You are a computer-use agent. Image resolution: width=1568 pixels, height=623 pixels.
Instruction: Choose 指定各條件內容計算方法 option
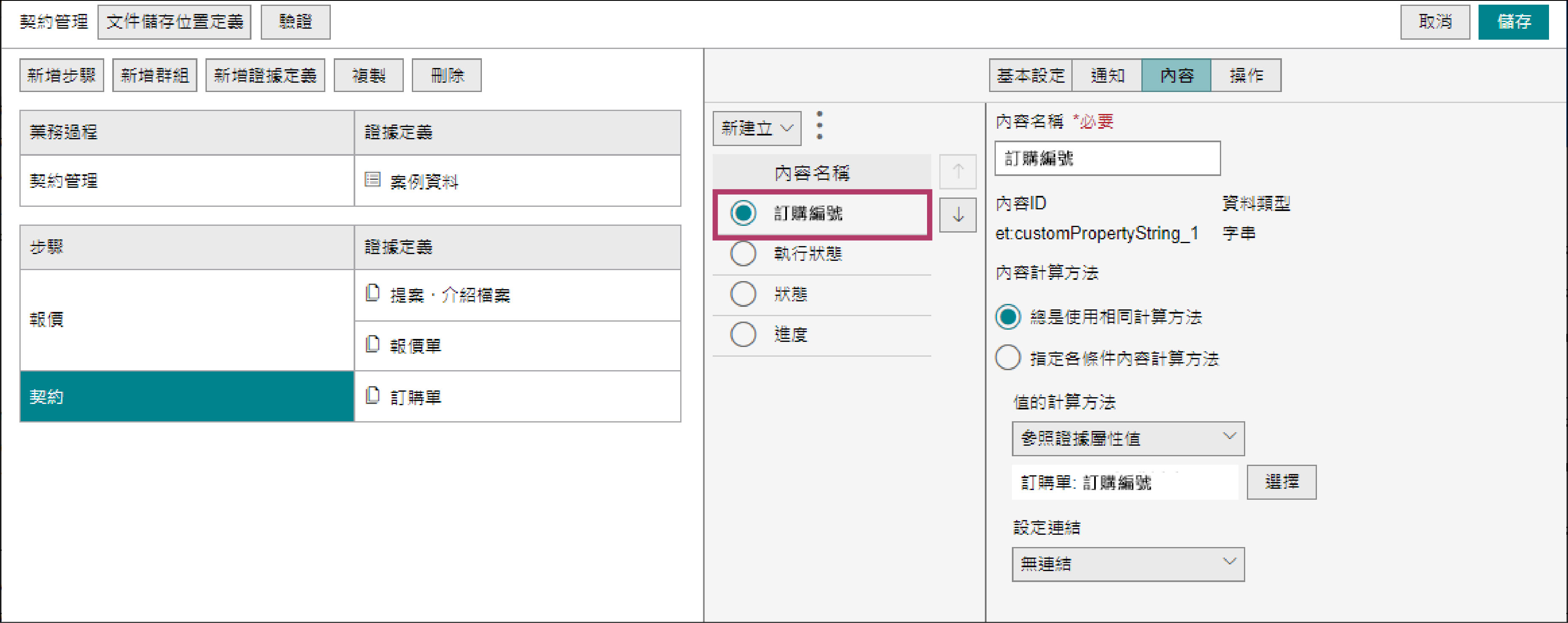coord(1007,358)
